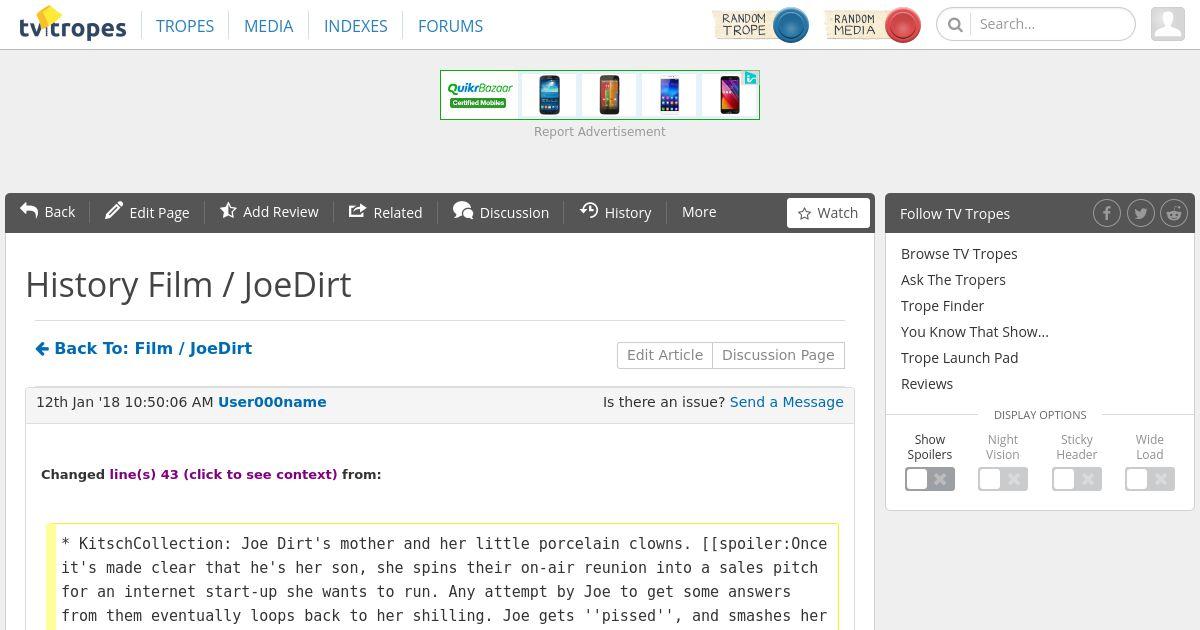The width and height of the screenshot is (1200, 630).
Task: Go Back using the toolbar button
Action: coord(47,212)
